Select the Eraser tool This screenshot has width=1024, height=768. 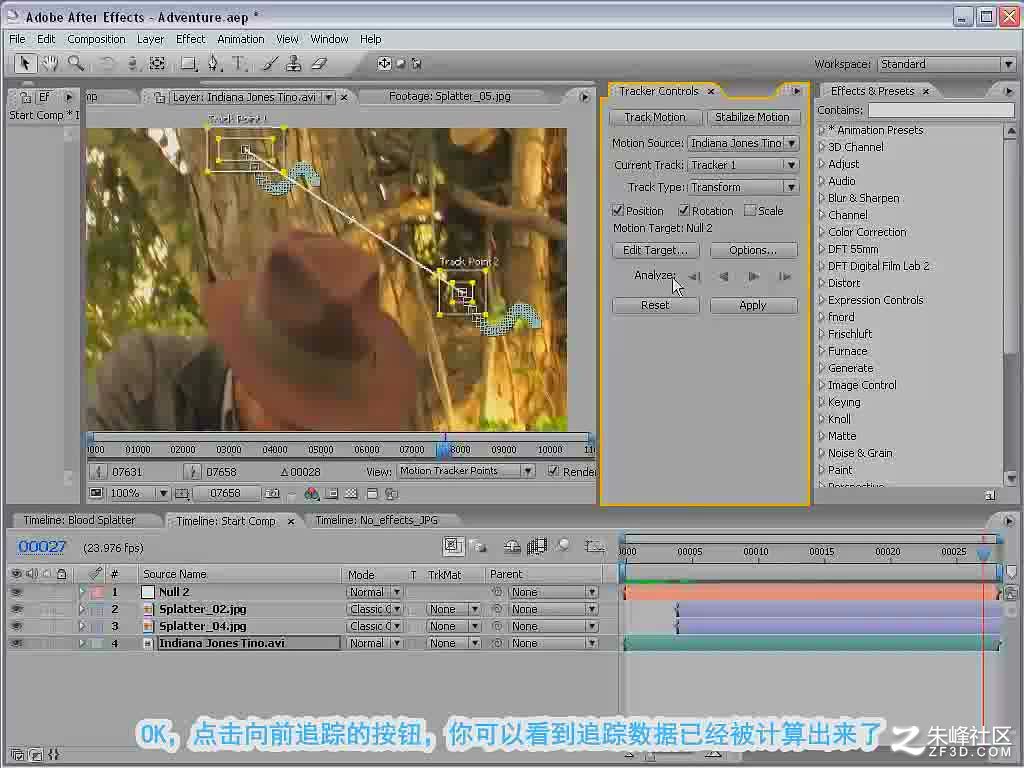click(x=318, y=64)
